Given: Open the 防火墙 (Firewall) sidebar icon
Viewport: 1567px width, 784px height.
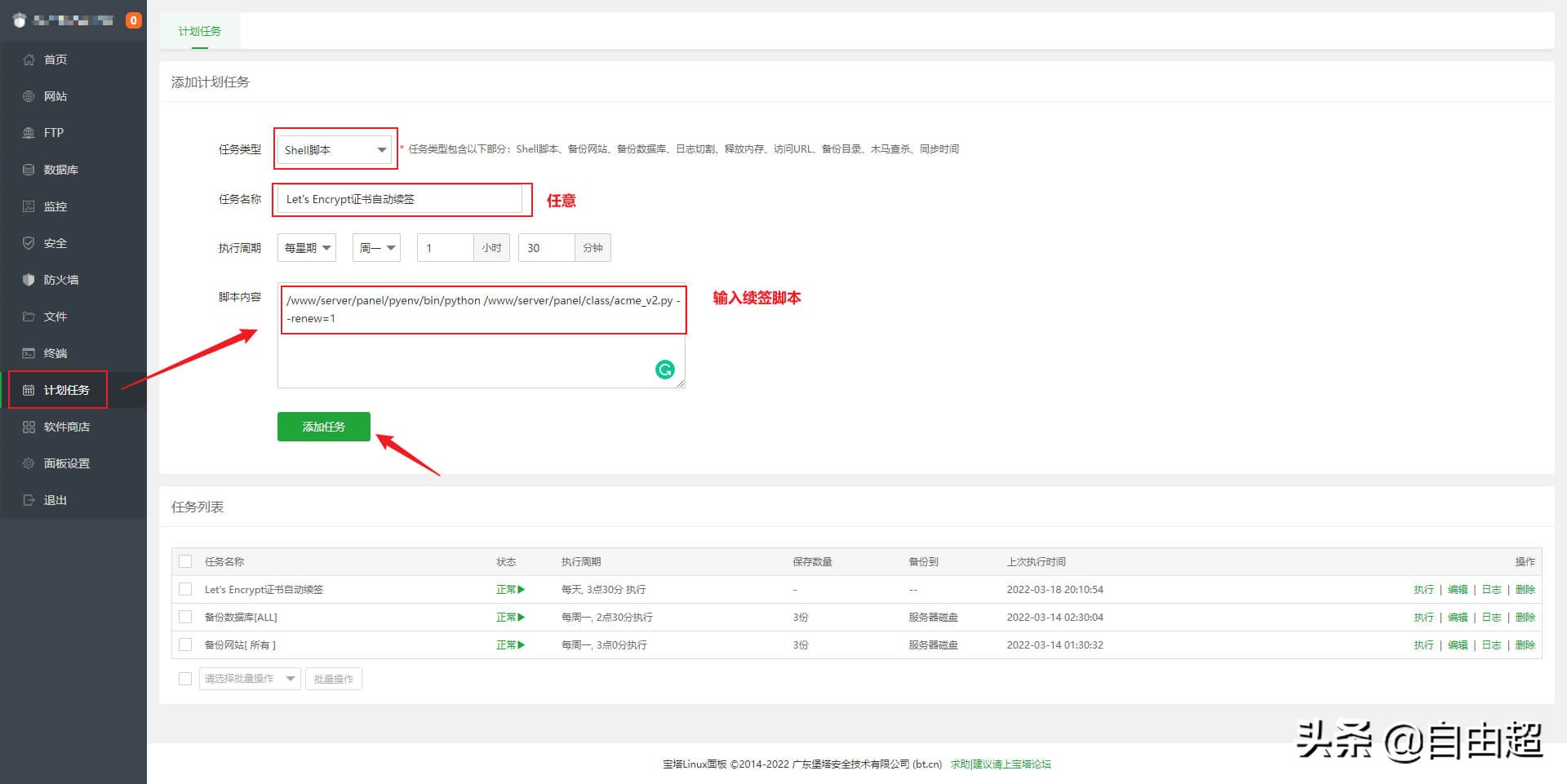Looking at the screenshot, I should click(60, 279).
